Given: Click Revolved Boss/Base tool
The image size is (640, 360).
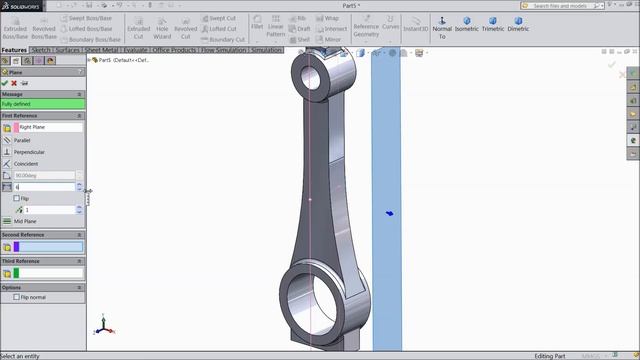Looking at the screenshot, I should [x=44, y=28].
